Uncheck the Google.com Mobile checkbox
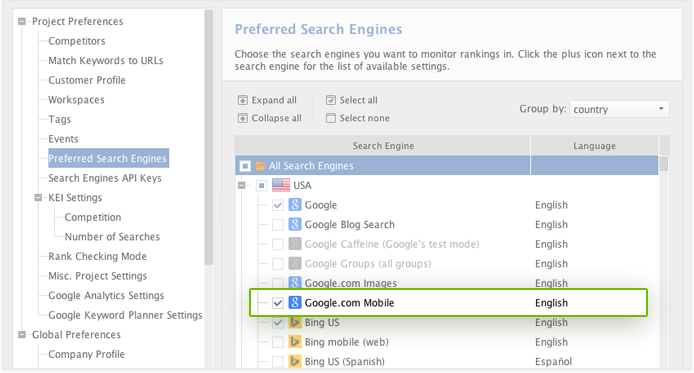The width and height of the screenshot is (694, 373). pyautogui.click(x=278, y=303)
